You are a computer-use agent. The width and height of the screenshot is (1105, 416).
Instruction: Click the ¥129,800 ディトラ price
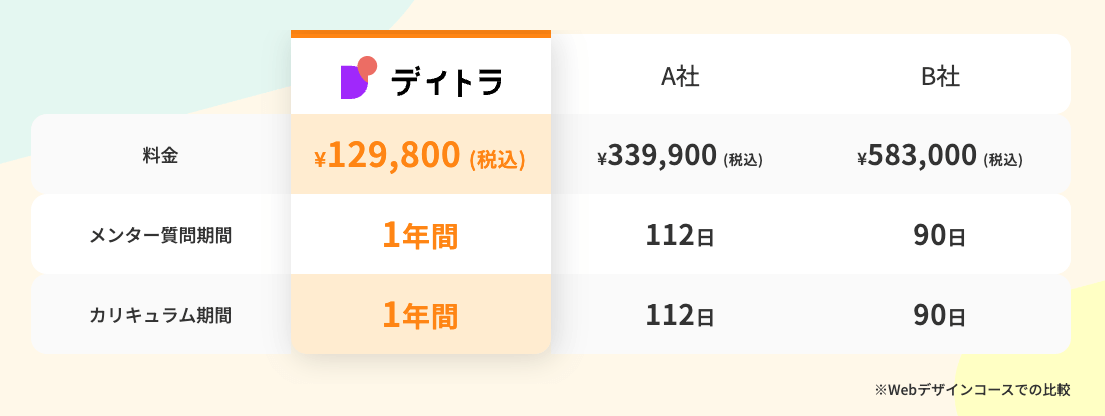(391, 155)
